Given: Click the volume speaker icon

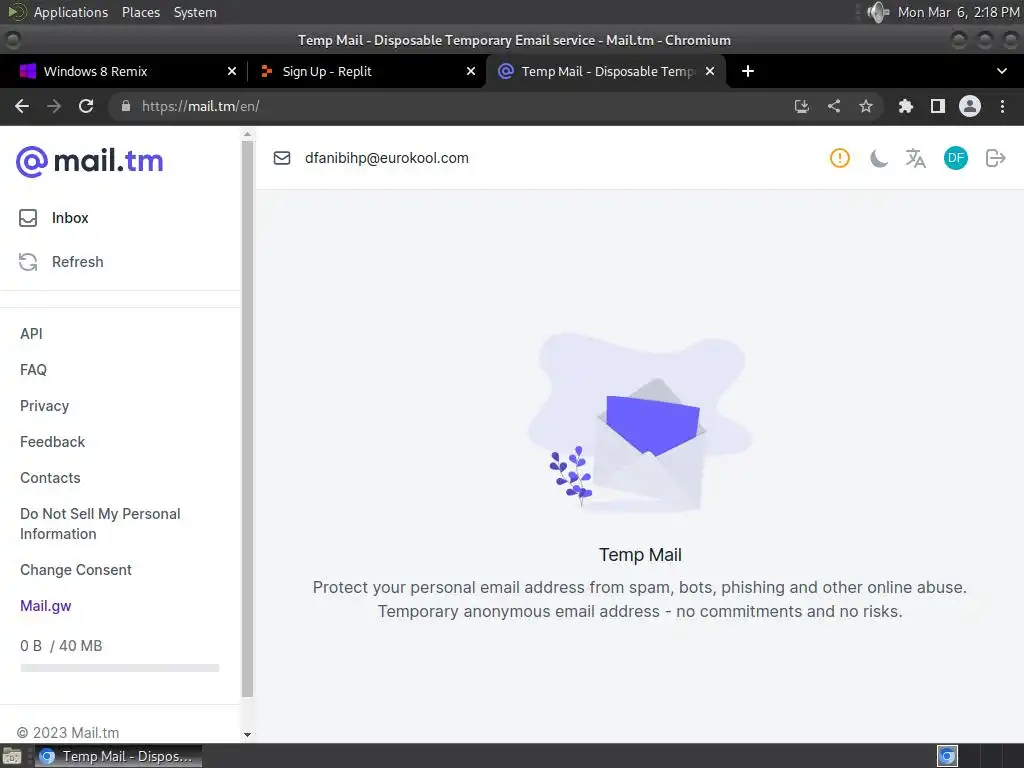Looking at the screenshot, I should tap(878, 12).
